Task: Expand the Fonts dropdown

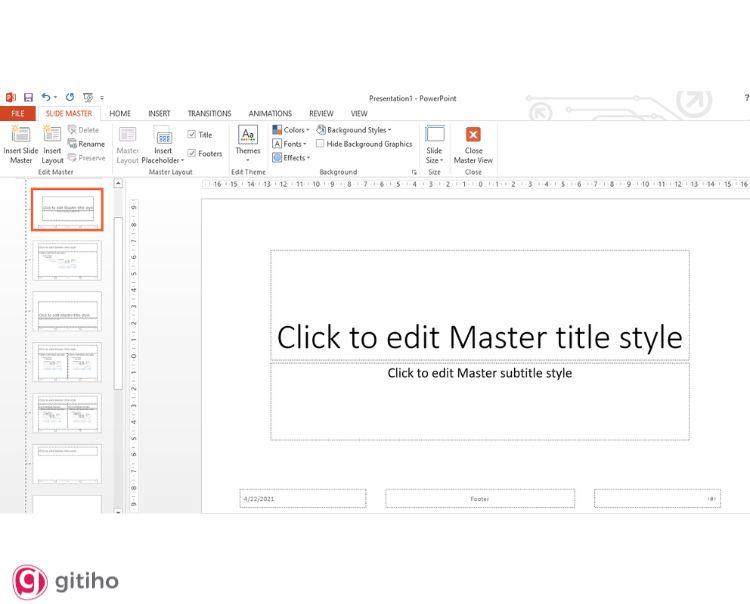Action: (289, 143)
